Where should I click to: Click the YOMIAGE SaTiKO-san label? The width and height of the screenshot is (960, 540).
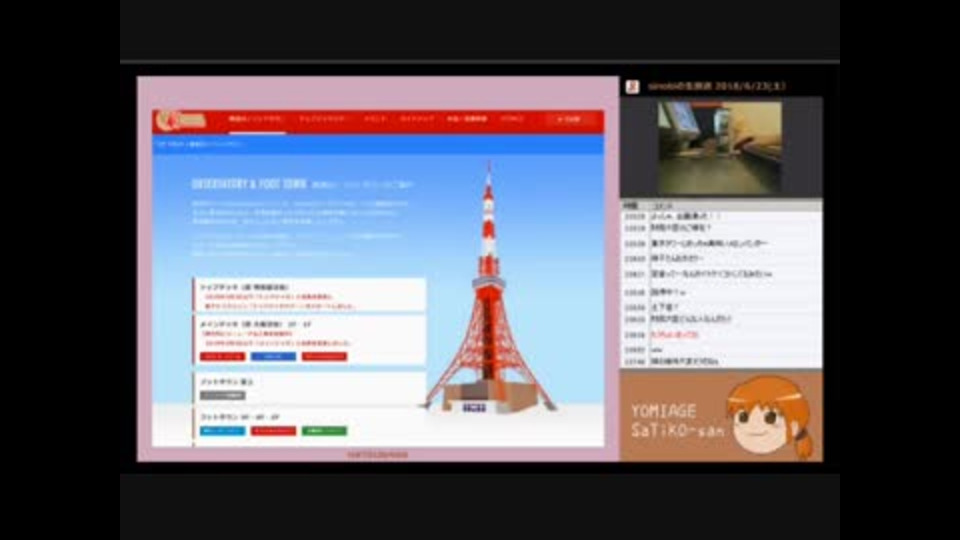pyautogui.click(x=677, y=420)
